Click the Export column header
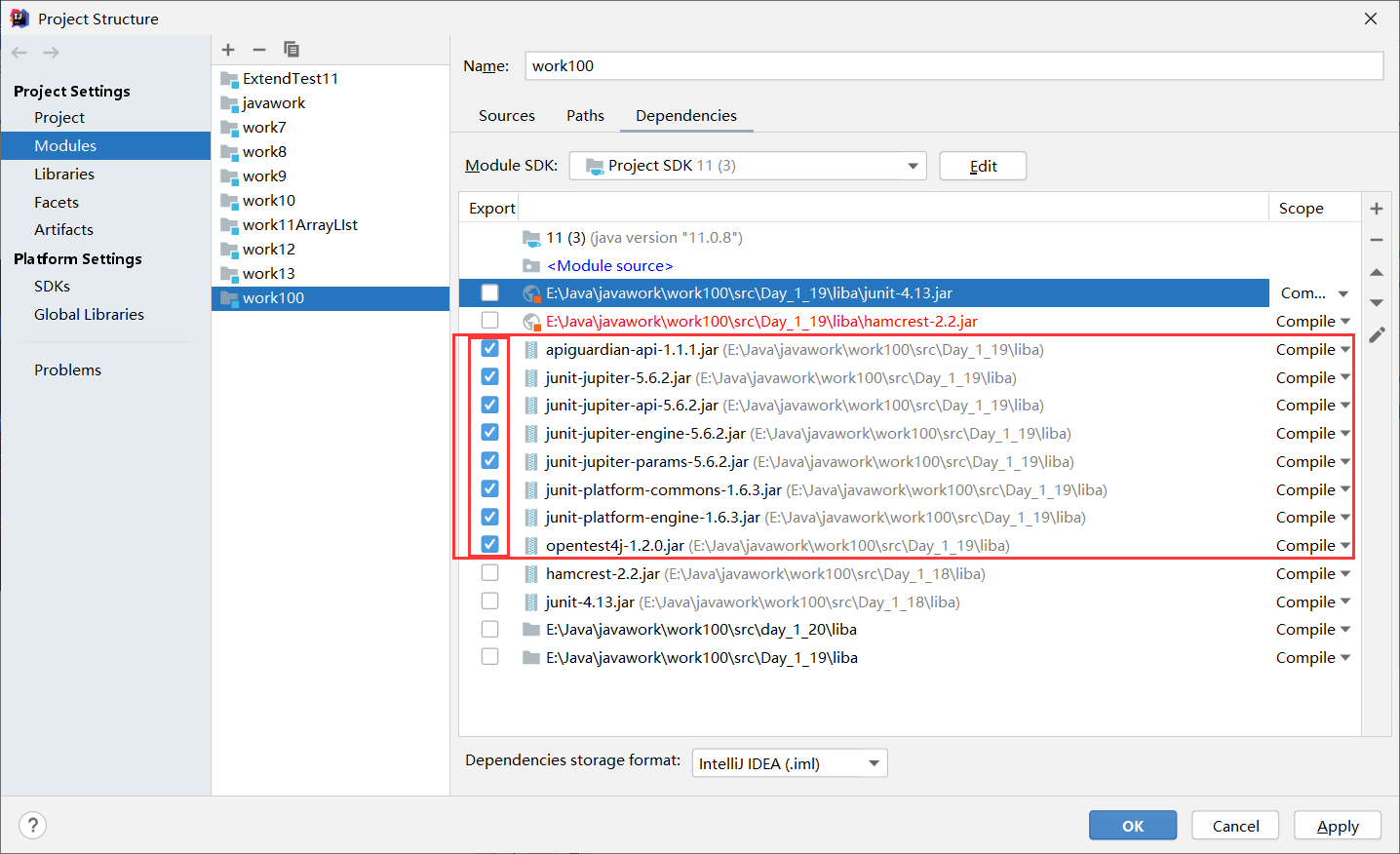 [492, 209]
